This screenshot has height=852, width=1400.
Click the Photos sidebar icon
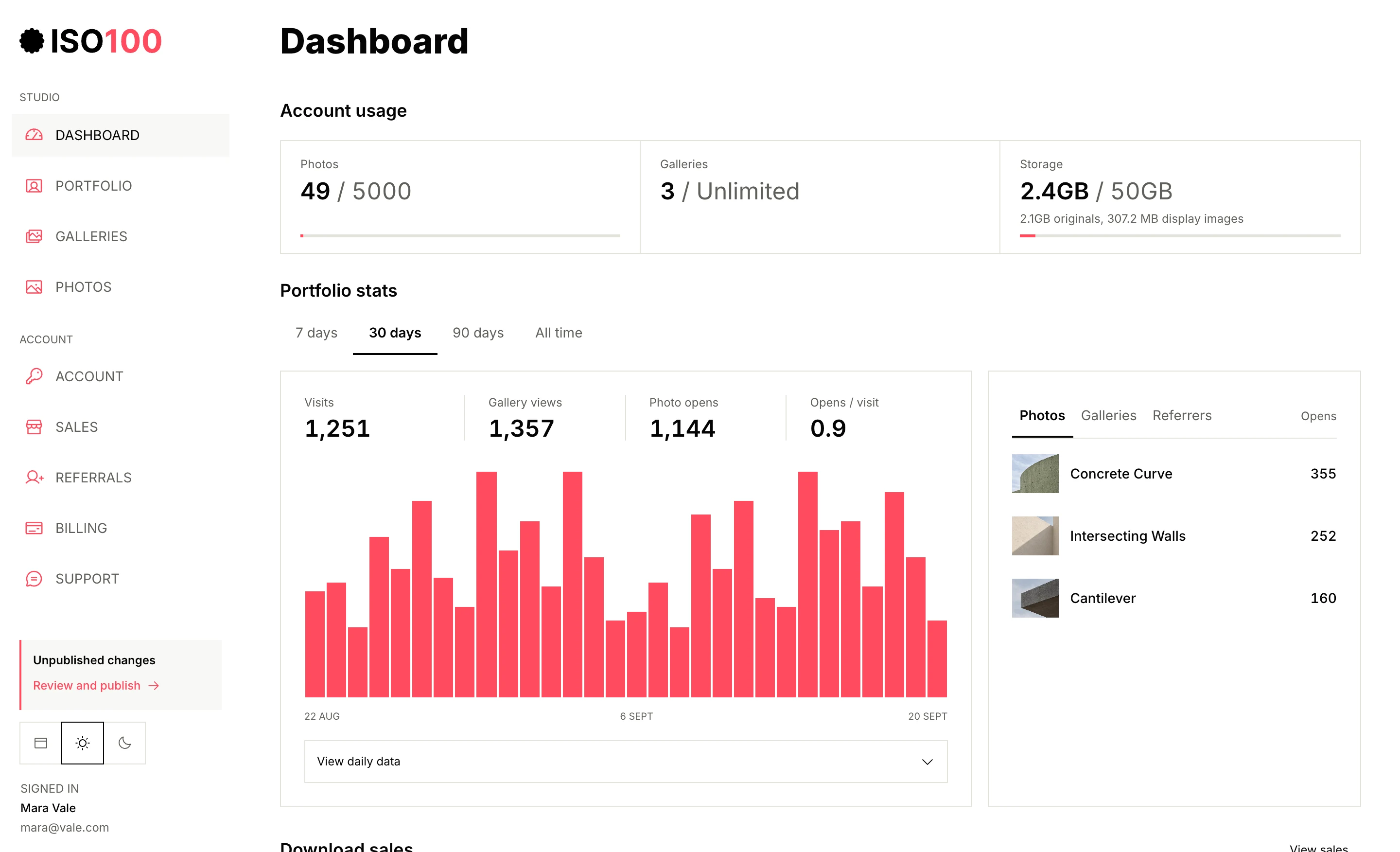point(34,287)
